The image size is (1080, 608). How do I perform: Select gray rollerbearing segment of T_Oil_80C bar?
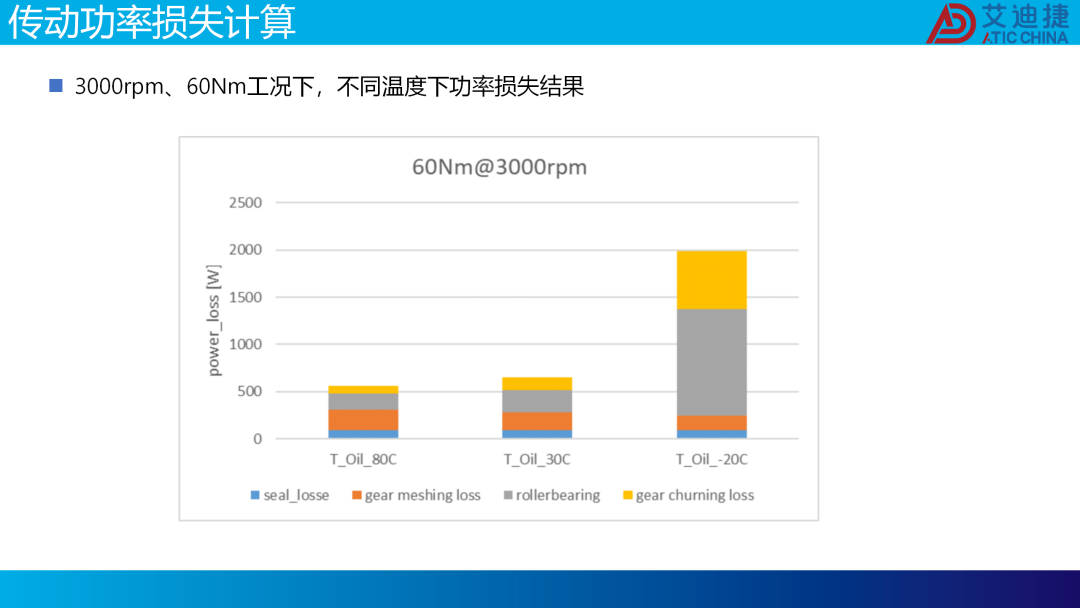click(x=363, y=401)
